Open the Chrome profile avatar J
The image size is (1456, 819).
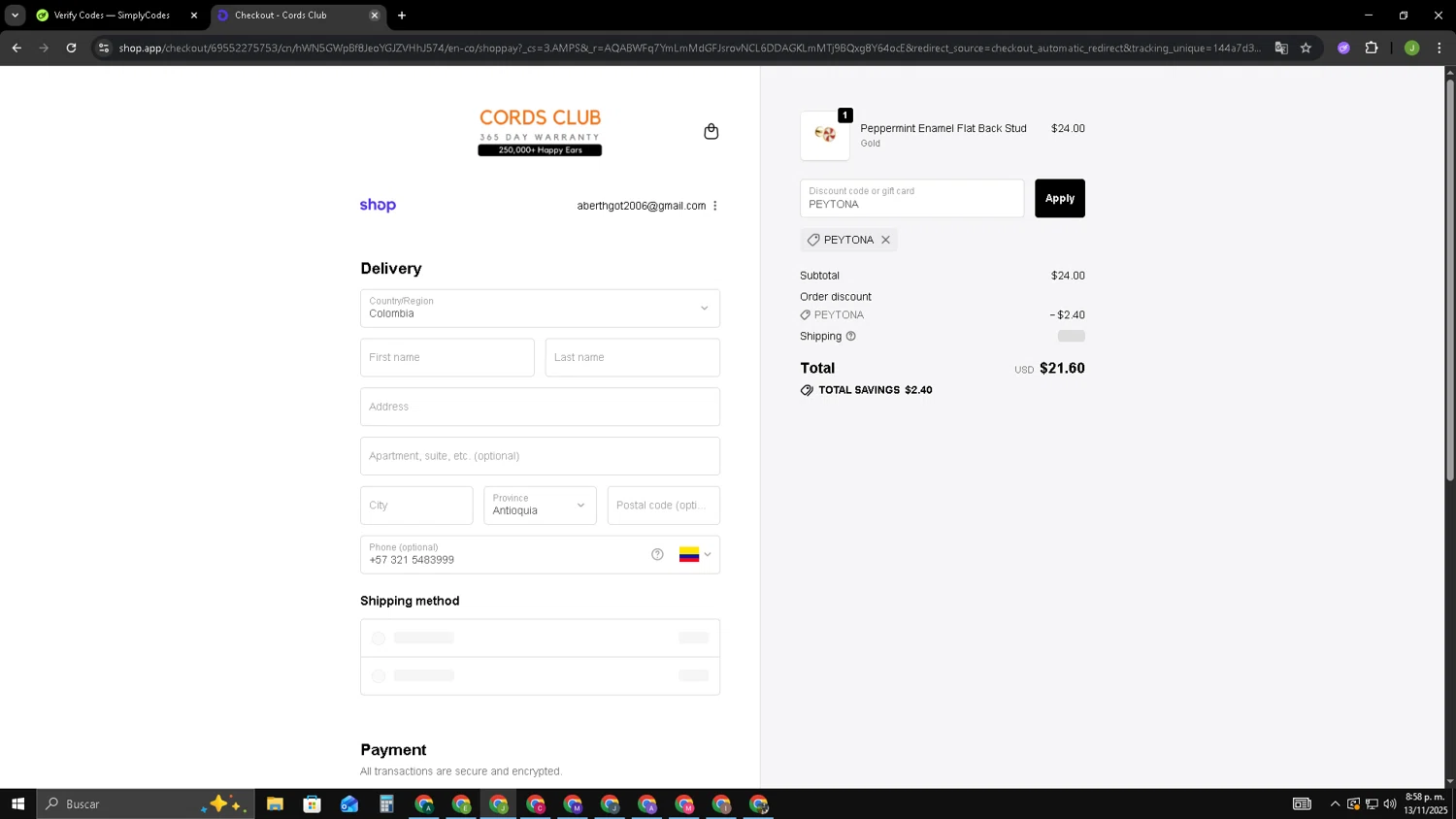point(1411,48)
